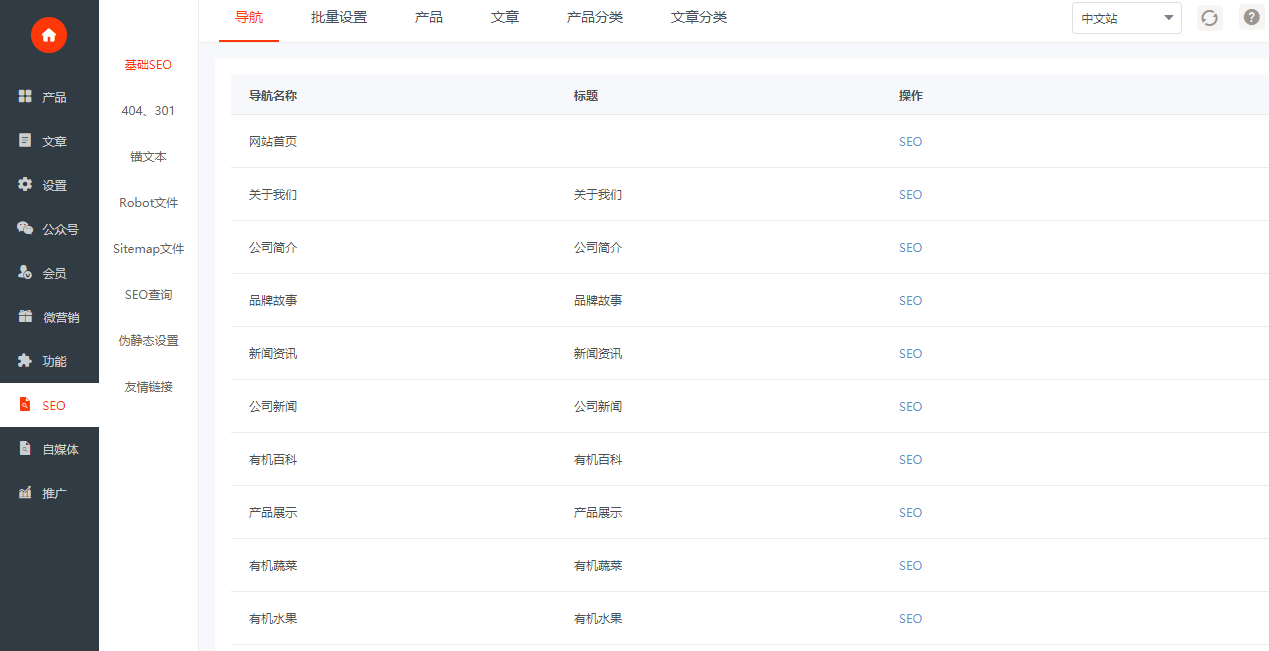Click 新闻资讯 in the 标题 column
The image size is (1269, 651).
coord(598,353)
